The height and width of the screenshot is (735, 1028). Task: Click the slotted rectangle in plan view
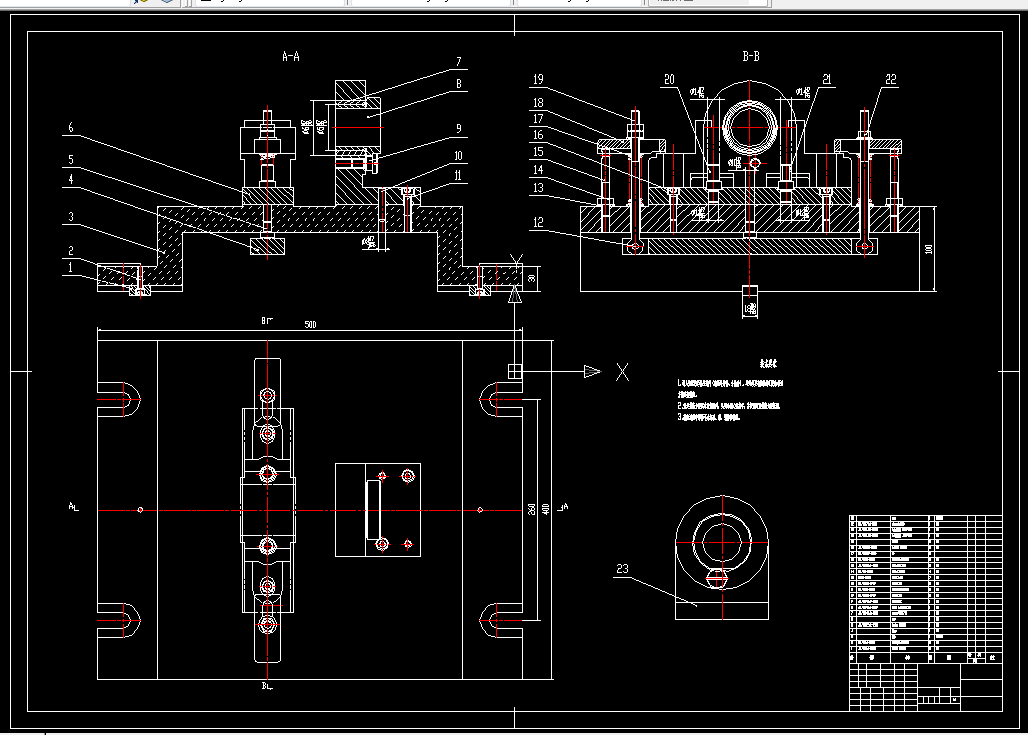(x=373, y=510)
